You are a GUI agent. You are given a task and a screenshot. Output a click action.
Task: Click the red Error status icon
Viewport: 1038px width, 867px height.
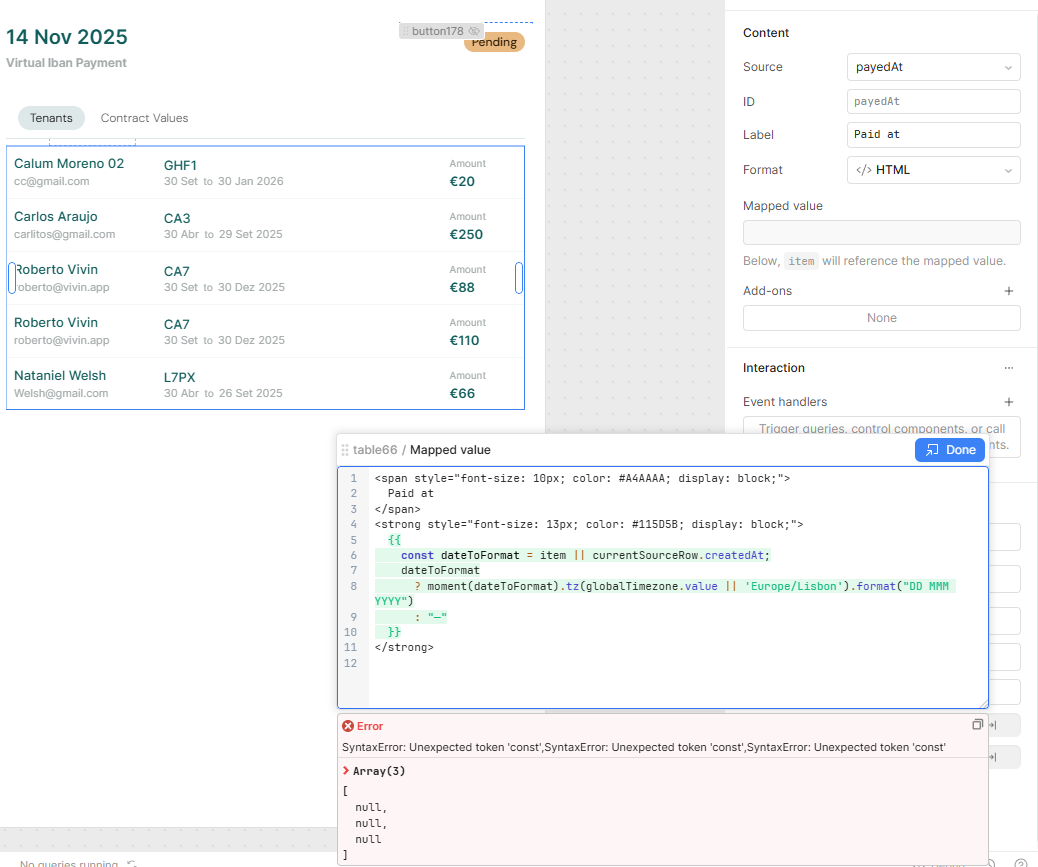tap(347, 726)
